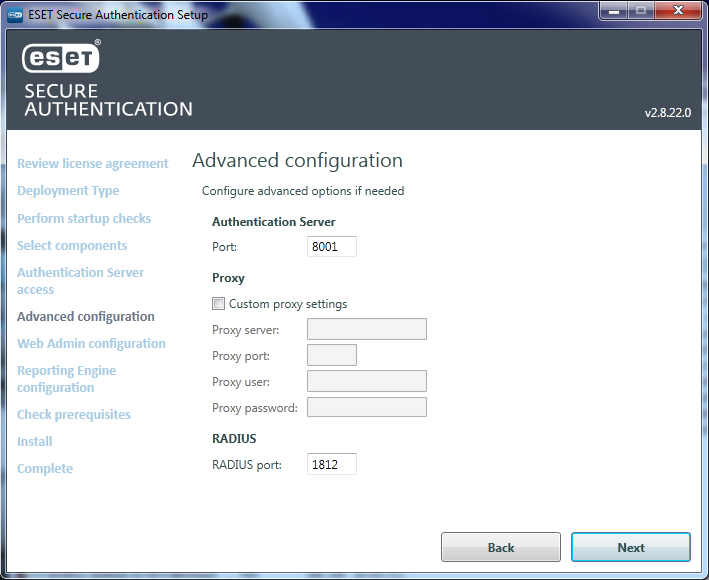Click the window title text
709x580 pixels.
click(118, 15)
